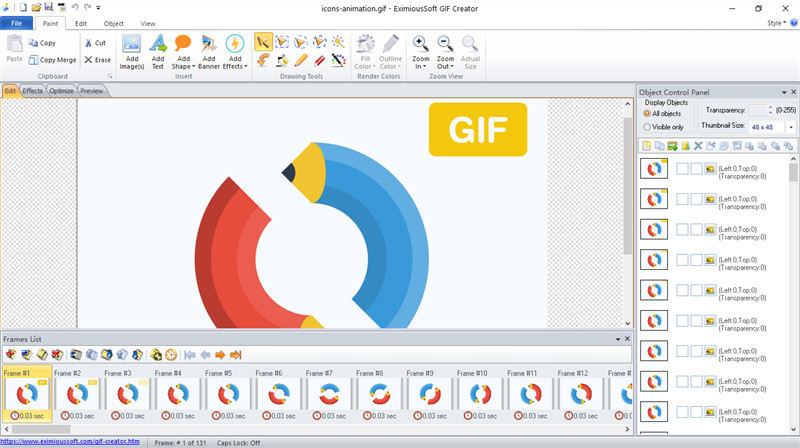Click the Actual Size magnifier icon
The image size is (800, 448).
pos(470,44)
